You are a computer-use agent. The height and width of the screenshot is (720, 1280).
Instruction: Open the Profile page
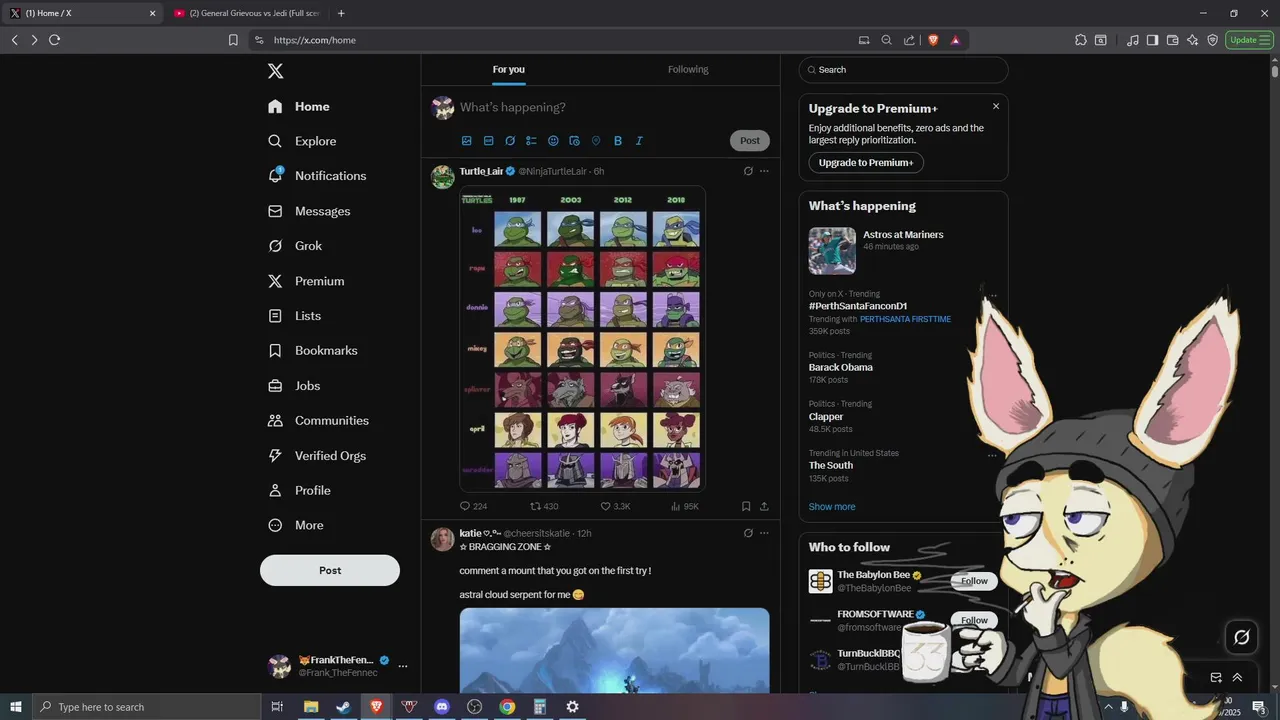[299, 491]
